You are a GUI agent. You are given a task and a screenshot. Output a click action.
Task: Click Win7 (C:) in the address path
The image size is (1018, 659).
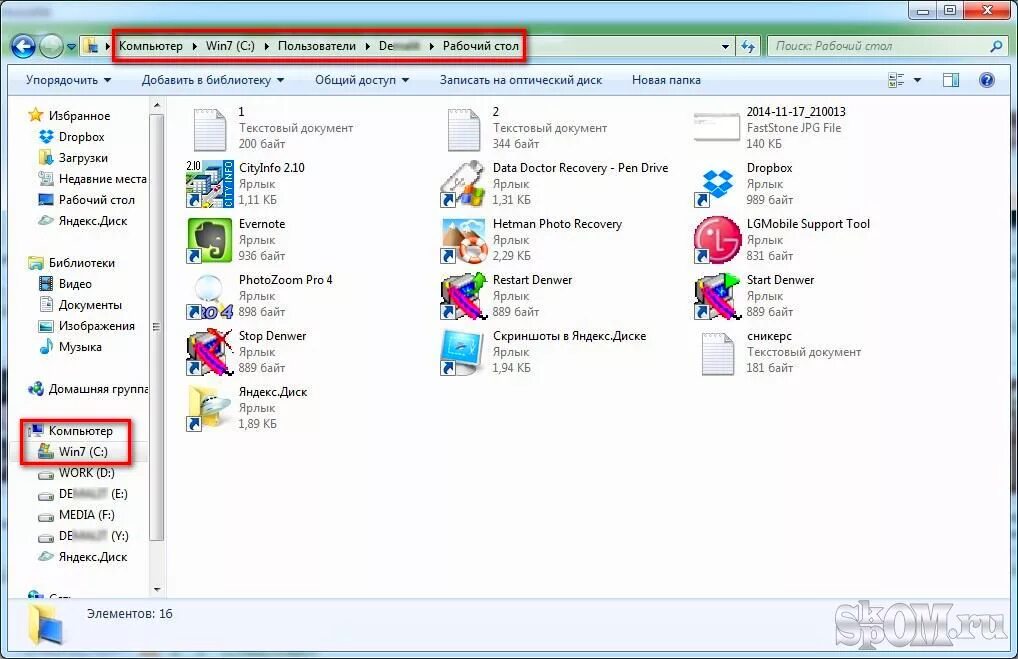coord(230,46)
